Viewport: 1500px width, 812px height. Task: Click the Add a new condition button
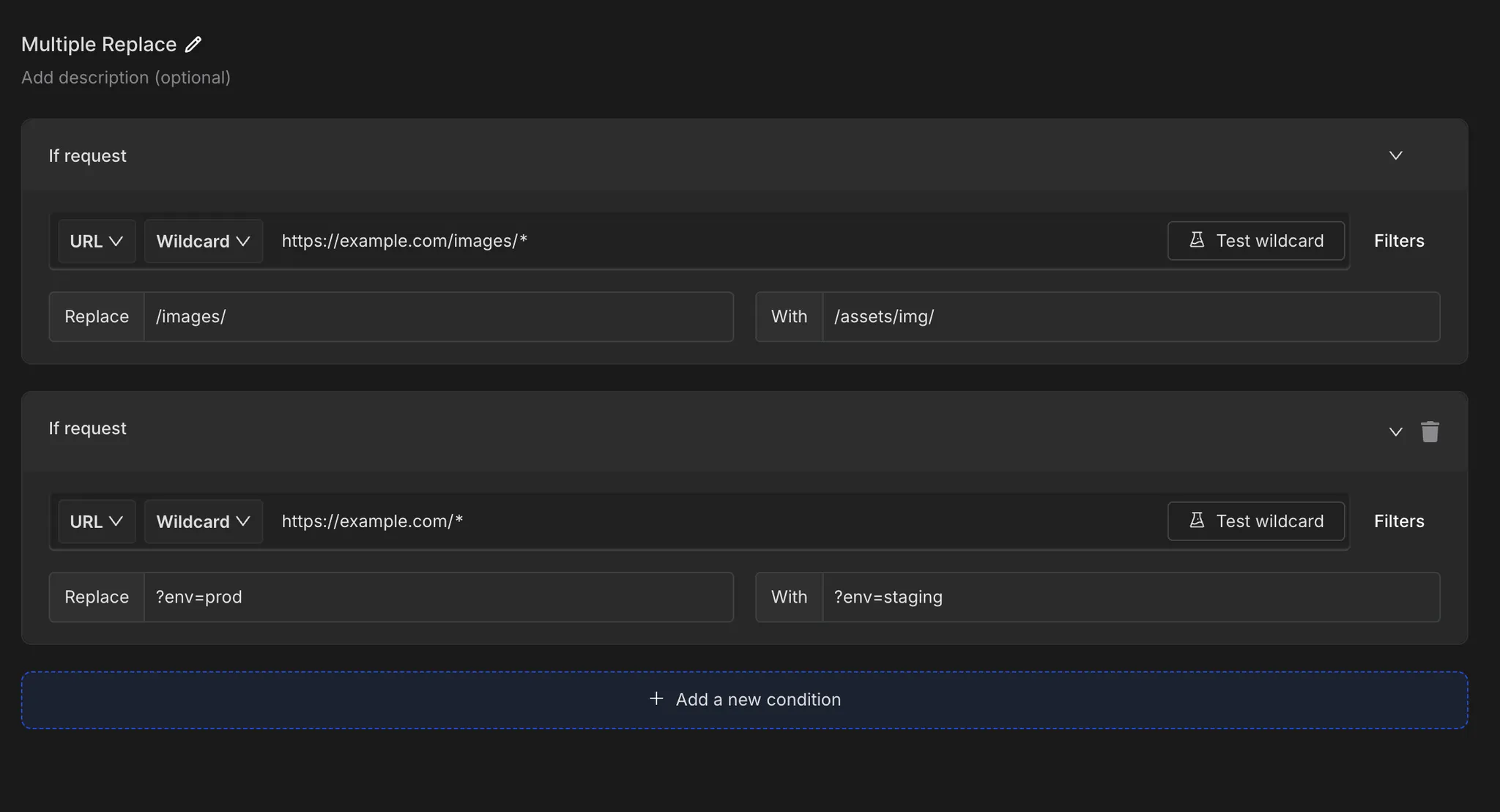pyautogui.click(x=757, y=699)
